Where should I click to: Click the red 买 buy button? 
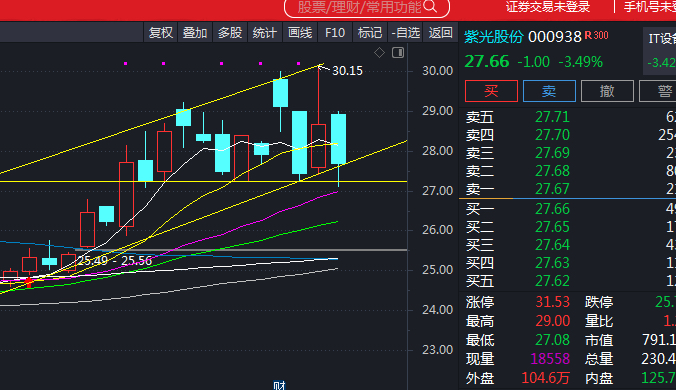(491, 91)
